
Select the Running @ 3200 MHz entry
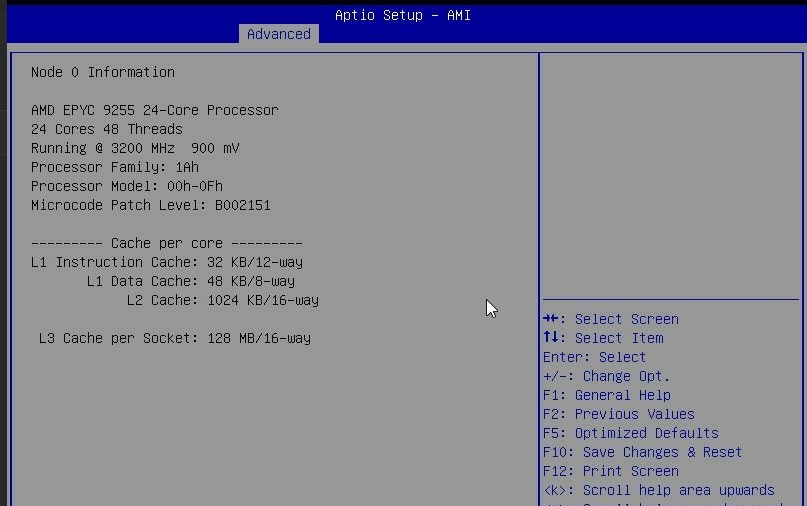(x=135, y=148)
